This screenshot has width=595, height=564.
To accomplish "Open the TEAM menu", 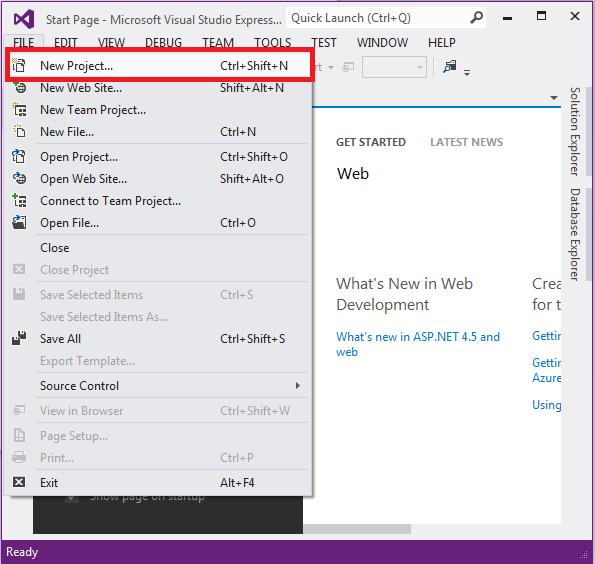I will pyautogui.click(x=218, y=43).
